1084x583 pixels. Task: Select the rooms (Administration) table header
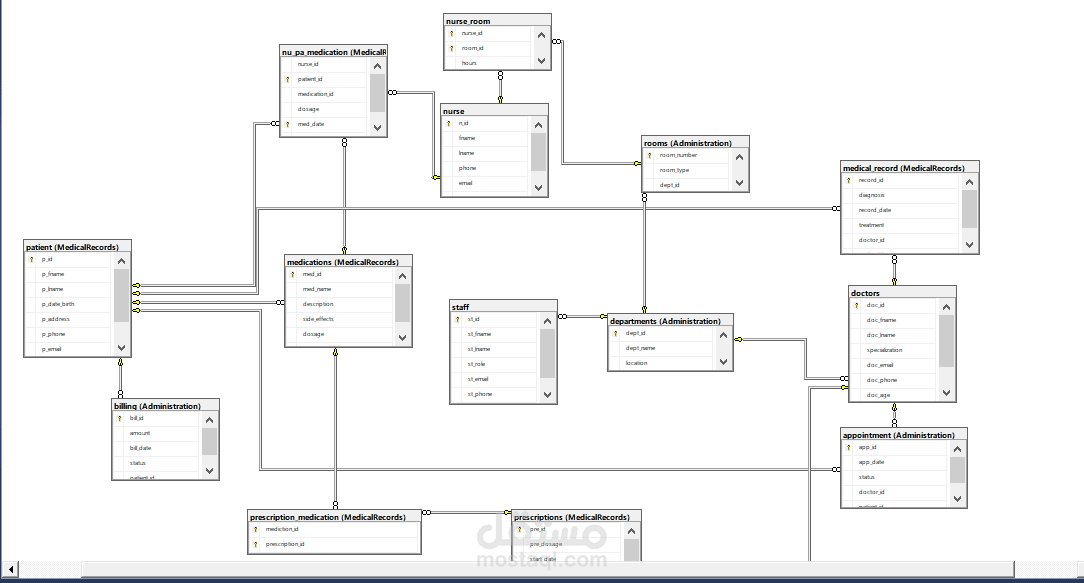point(695,143)
